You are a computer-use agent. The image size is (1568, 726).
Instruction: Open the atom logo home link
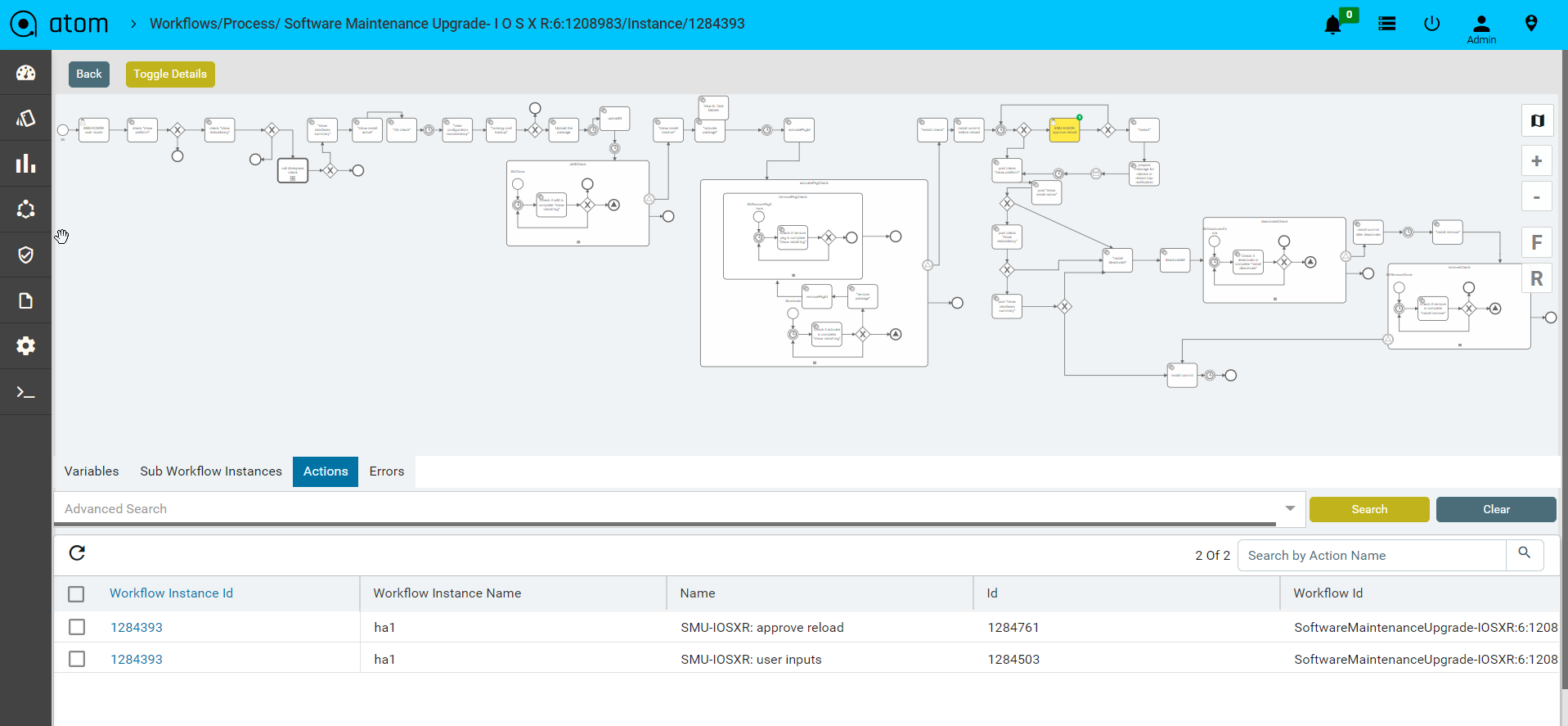tap(59, 24)
